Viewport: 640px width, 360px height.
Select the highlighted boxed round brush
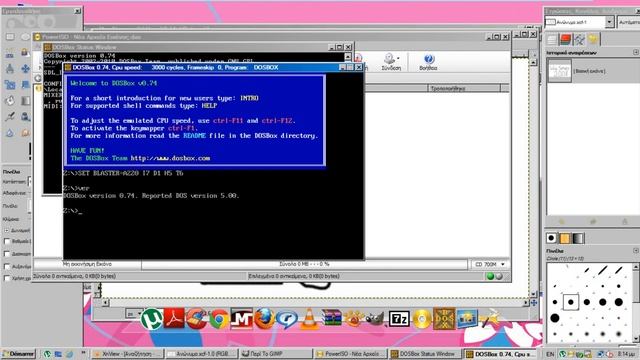(x=571, y=302)
